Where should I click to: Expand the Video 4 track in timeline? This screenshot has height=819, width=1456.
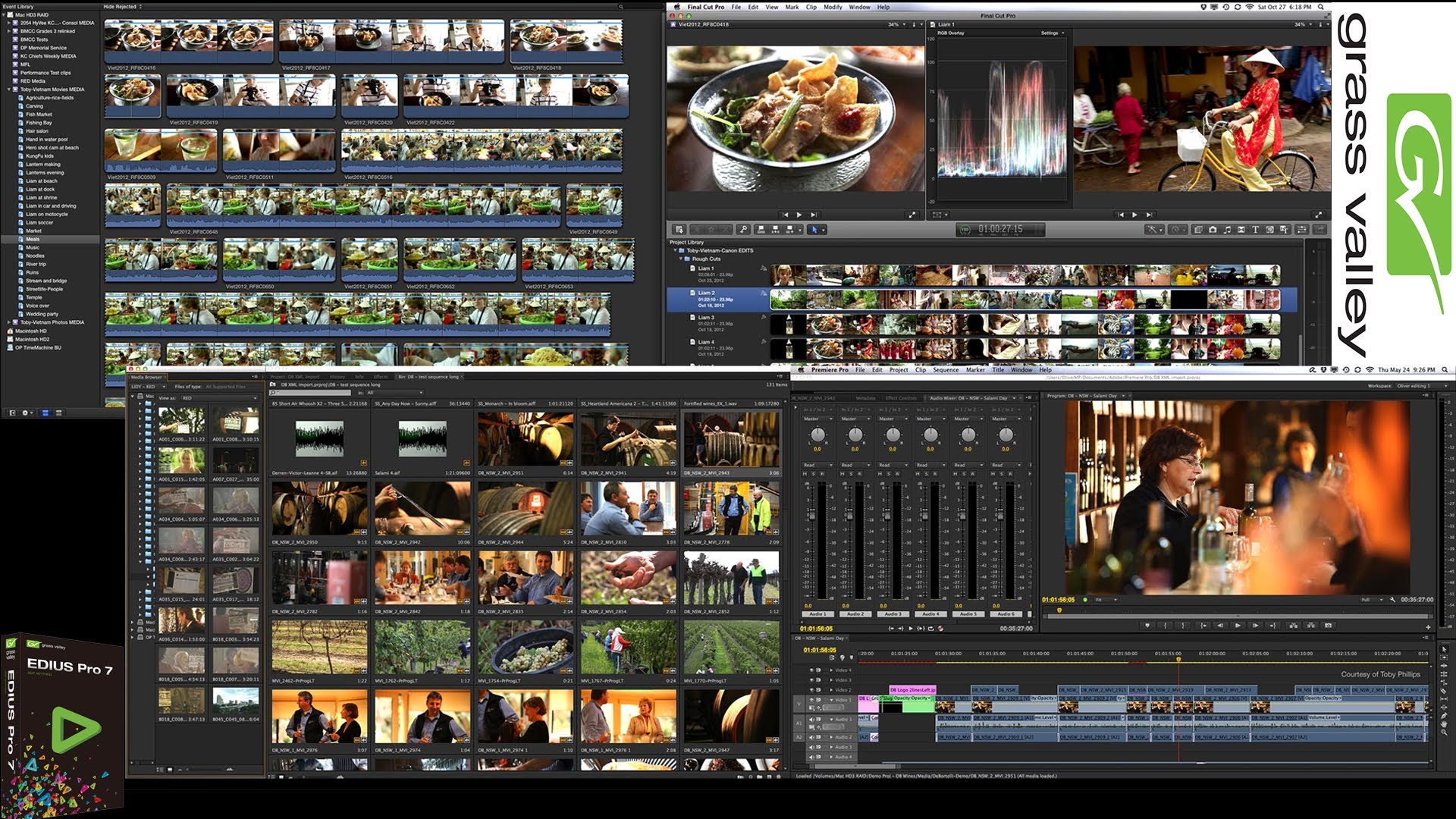831,670
